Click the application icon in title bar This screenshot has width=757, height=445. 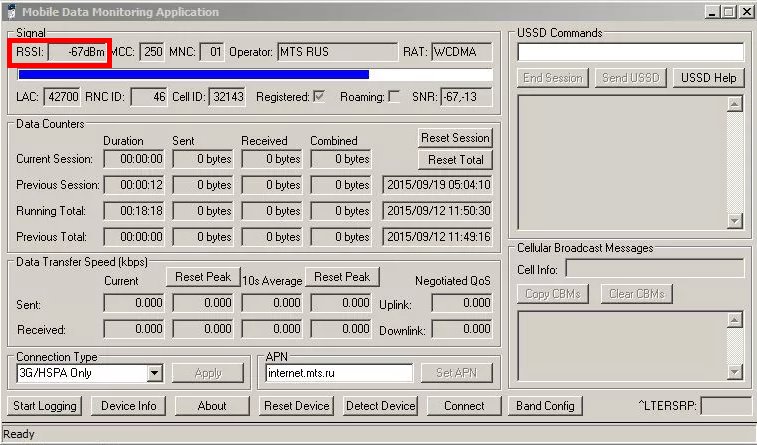point(12,11)
